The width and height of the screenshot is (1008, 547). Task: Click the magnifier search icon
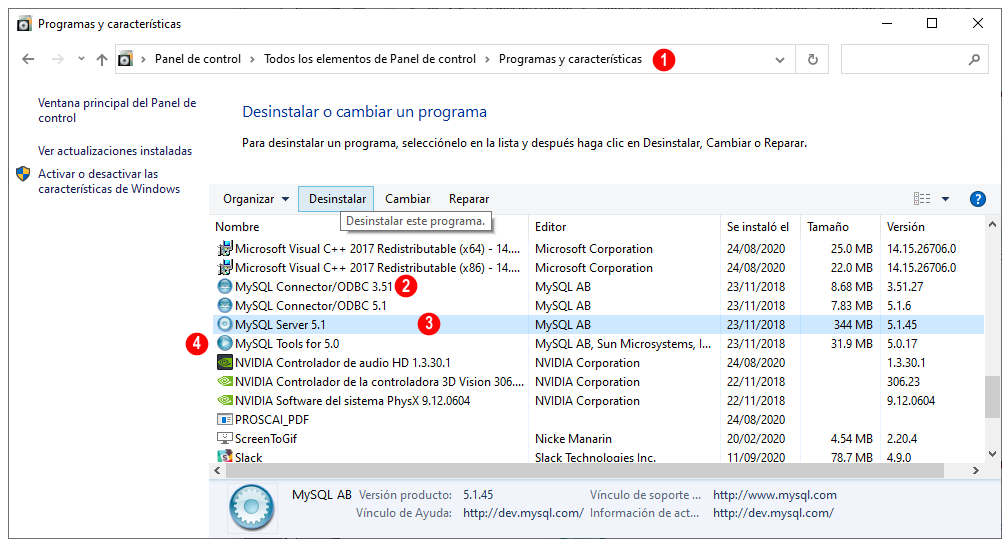tap(975, 59)
